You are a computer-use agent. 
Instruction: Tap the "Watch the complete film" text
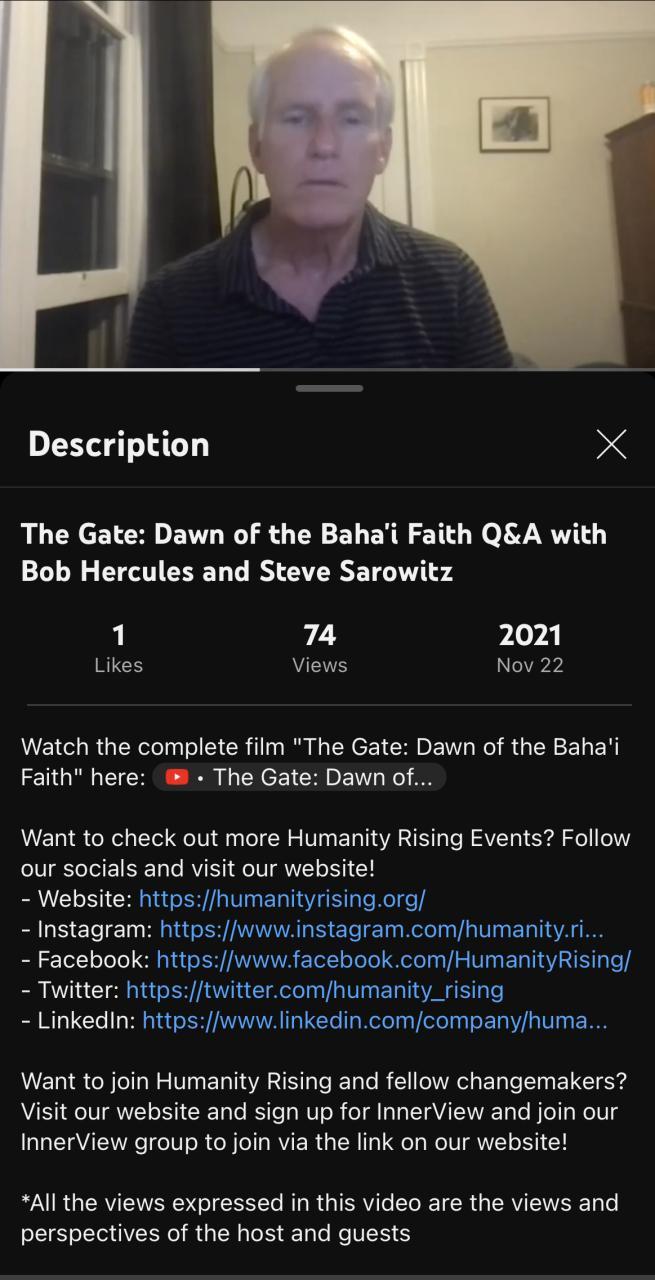[320, 747]
